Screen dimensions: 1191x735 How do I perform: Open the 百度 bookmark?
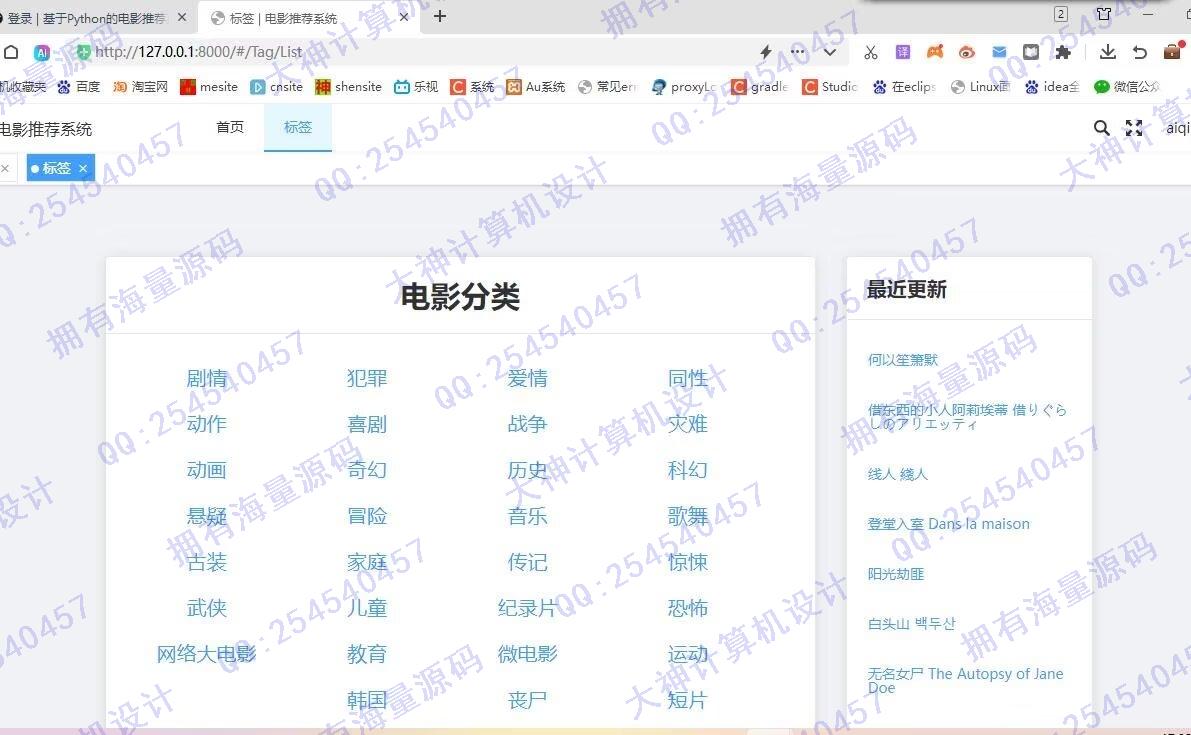coord(79,87)
